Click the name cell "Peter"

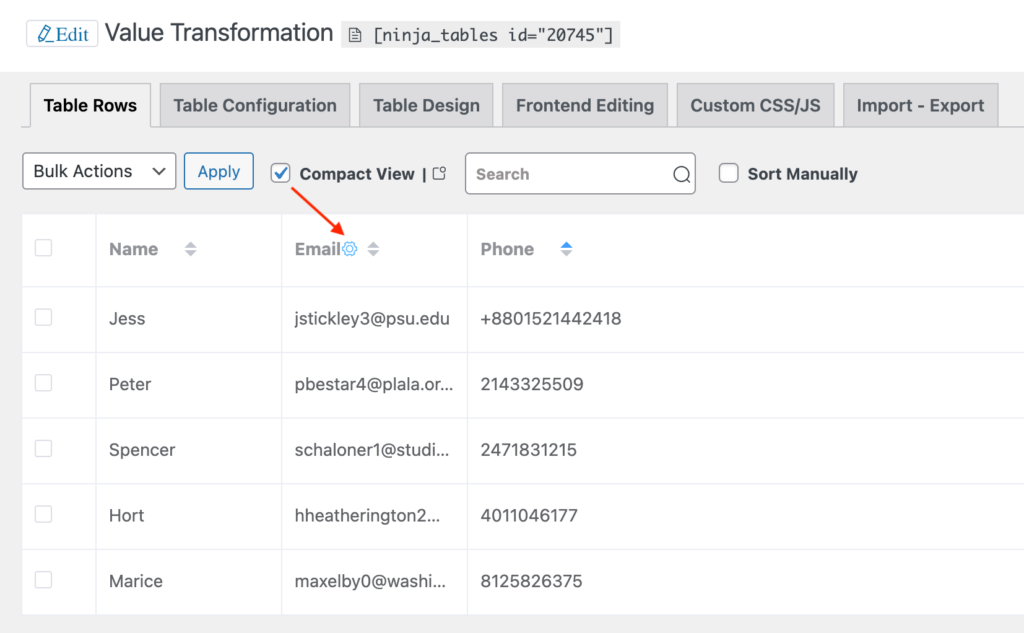pos(130,384)
